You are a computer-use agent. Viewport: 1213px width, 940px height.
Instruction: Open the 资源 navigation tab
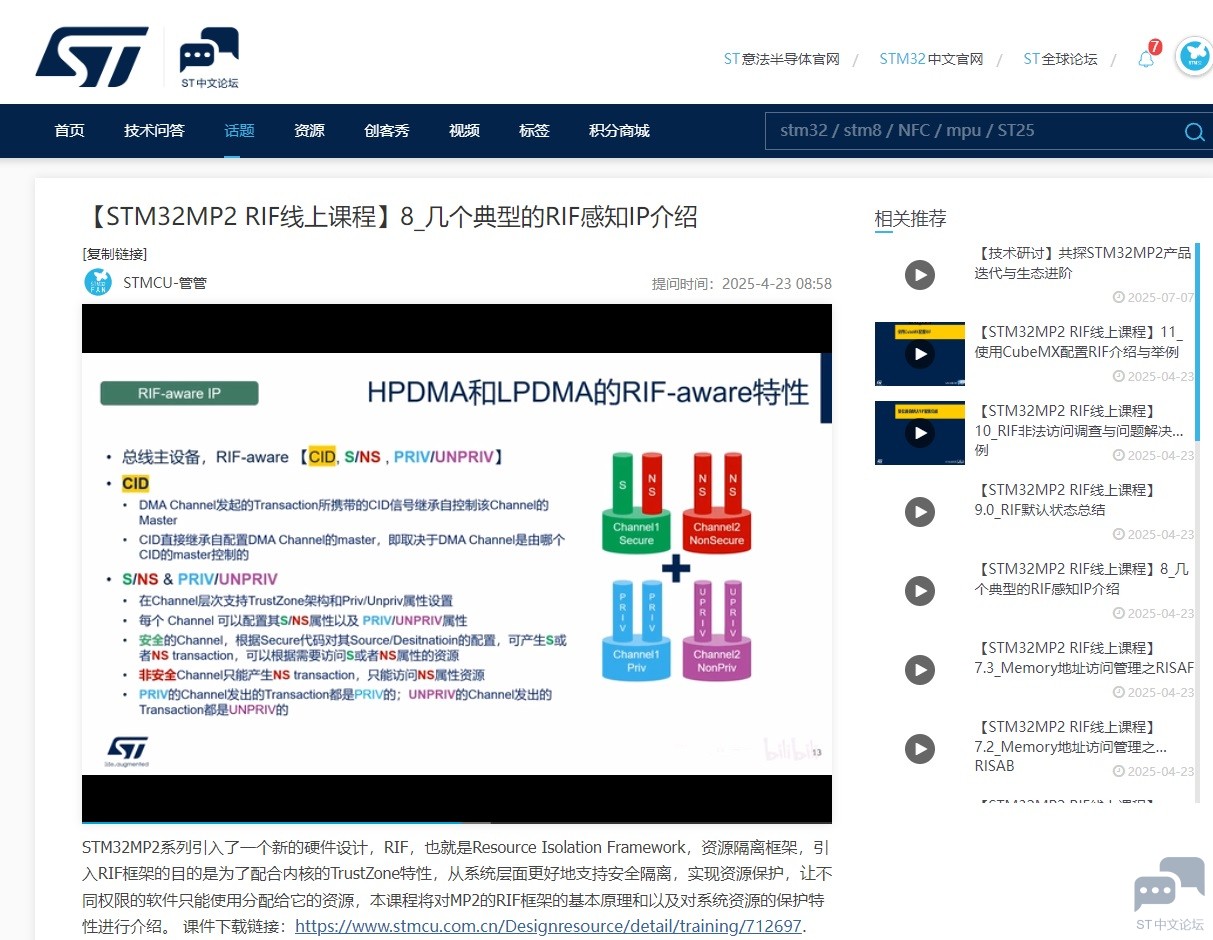pyautogui.click(x=309, y=131)
